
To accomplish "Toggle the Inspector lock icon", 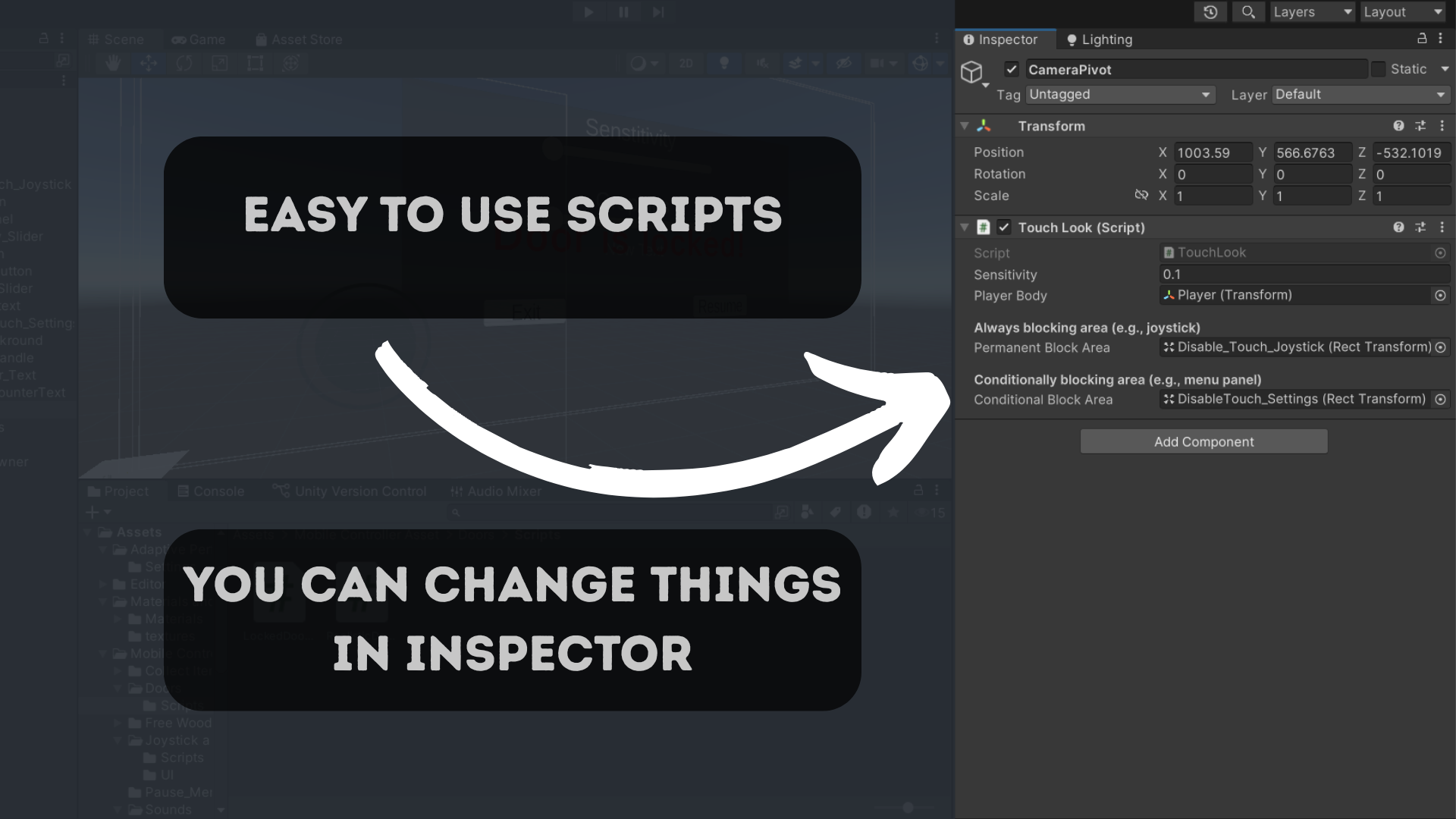I will click(x=1422, y=38).
